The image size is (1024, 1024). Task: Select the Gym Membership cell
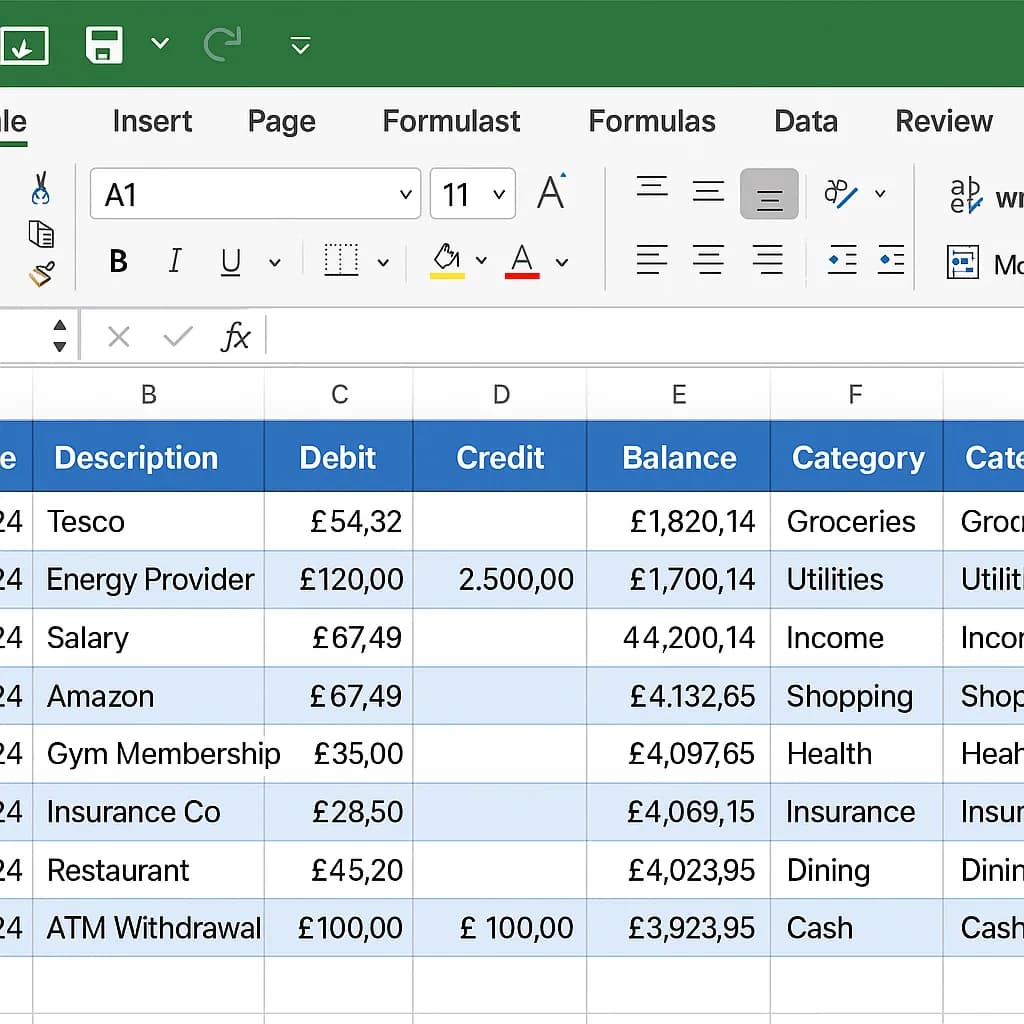pyautogui.click(x=149, y=754)
